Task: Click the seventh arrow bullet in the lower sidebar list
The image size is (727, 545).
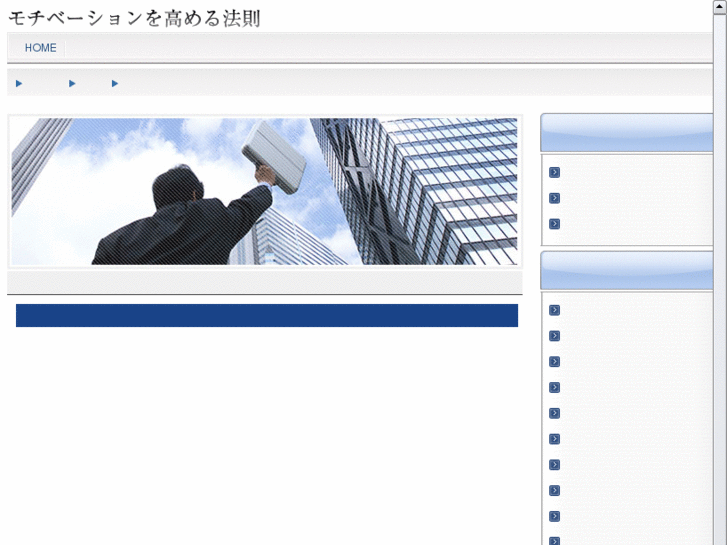Action: click(554, 465)
